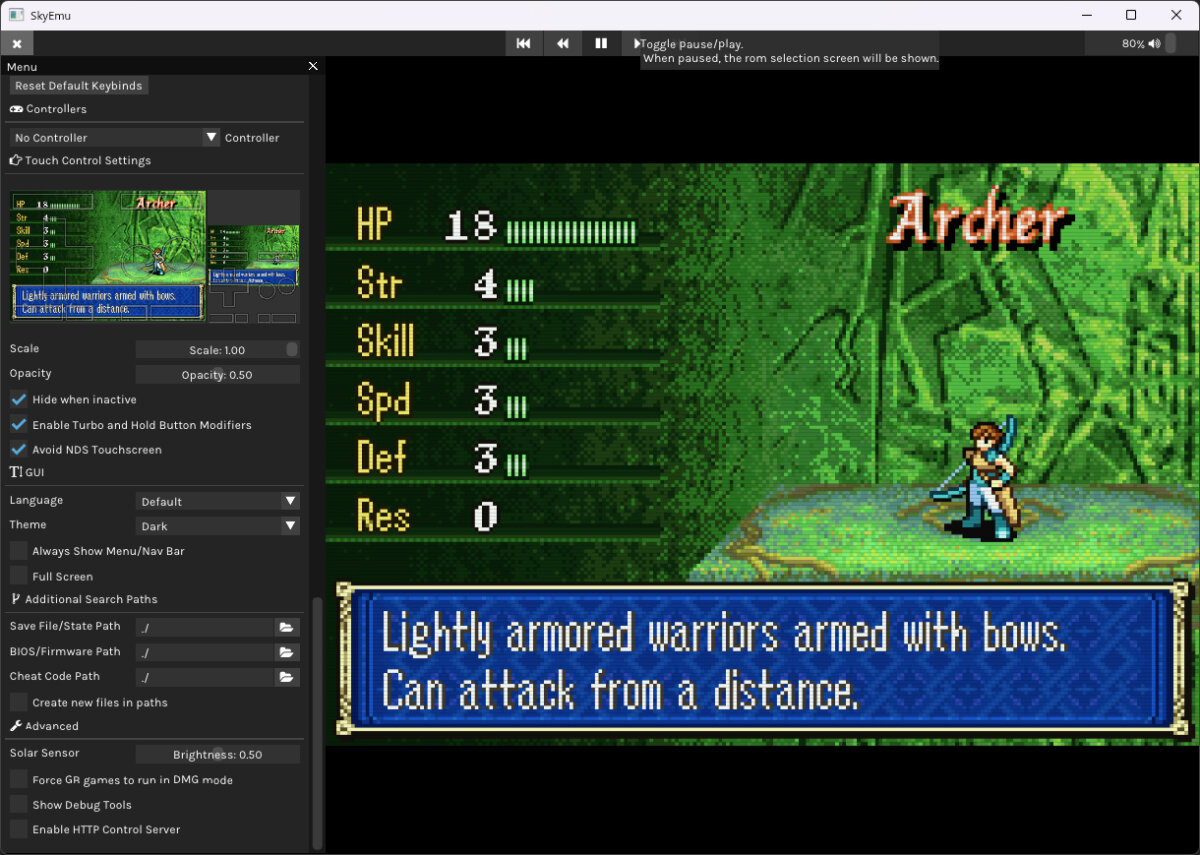Adjust the Solar Sensor Brightness slider

point(217,755)
